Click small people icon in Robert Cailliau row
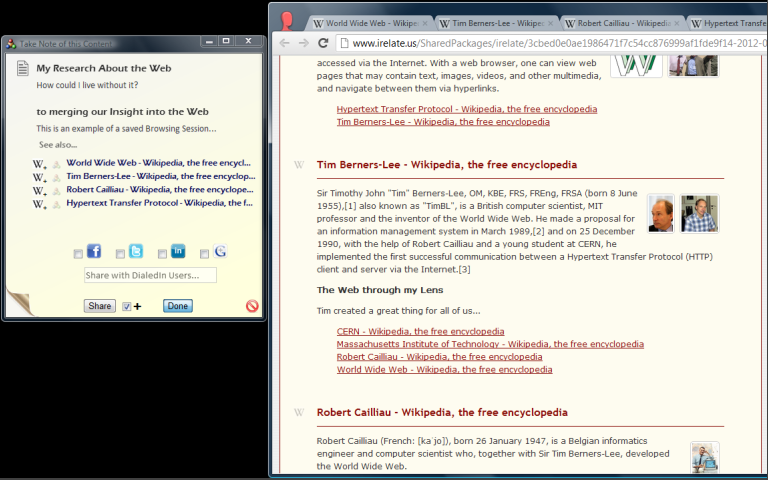Viewport: 768px width, 480px height. tap(57, 191)
